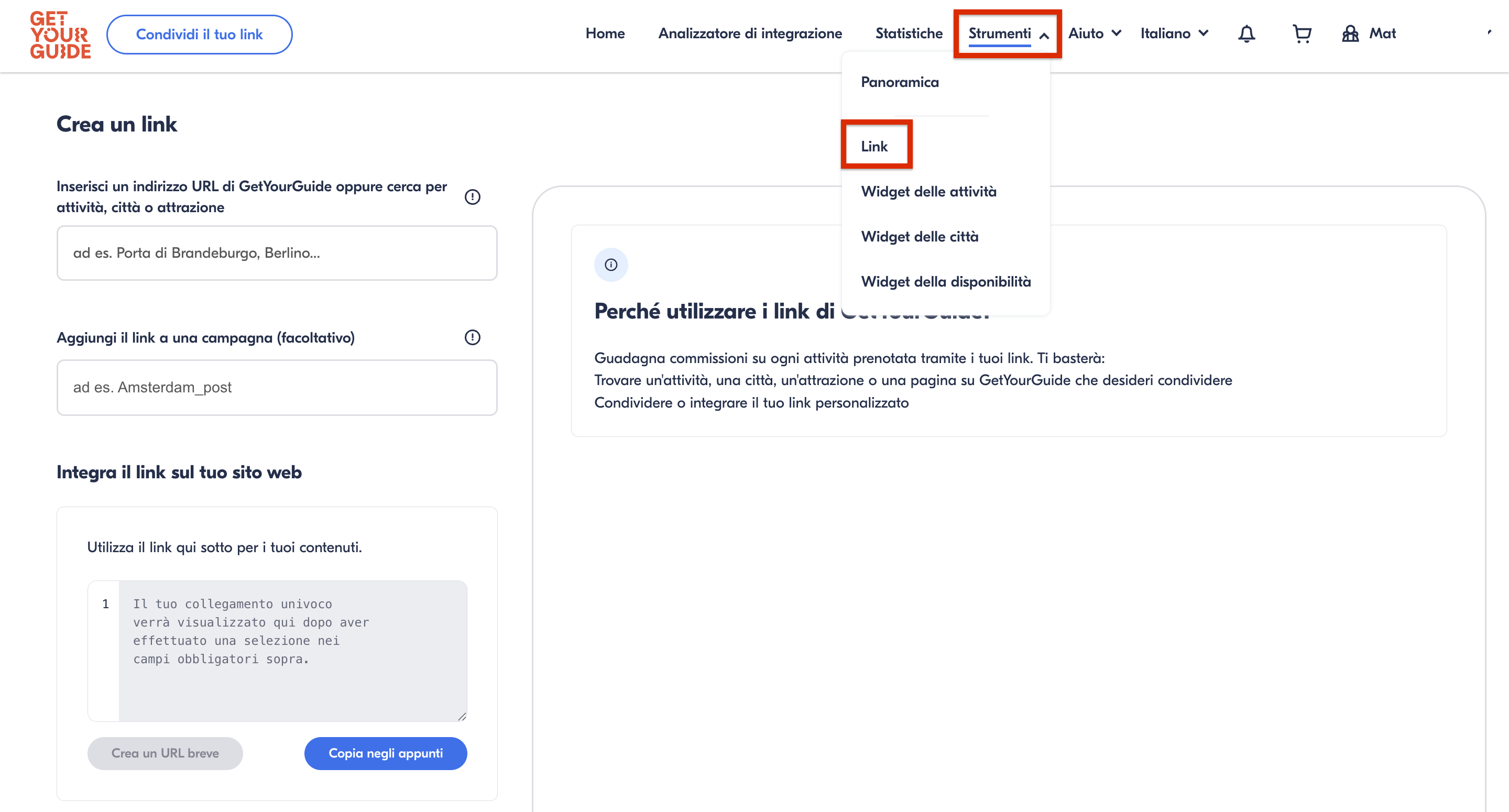Image resolution: width=1509 pixels, height=812 pixels.
Task: Select Widget delle città option
Action: [920, 237]
